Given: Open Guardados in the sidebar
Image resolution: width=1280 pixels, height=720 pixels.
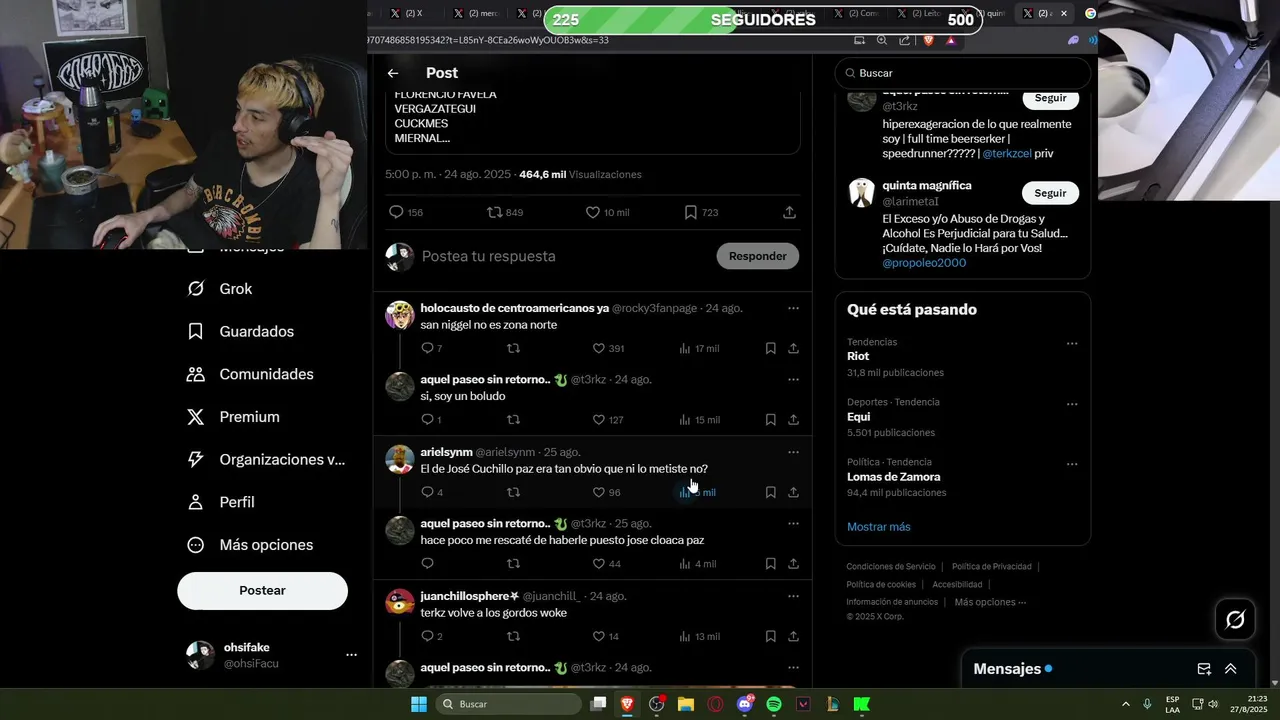Looking at the screenshot, I should click(x=241, y=331).
